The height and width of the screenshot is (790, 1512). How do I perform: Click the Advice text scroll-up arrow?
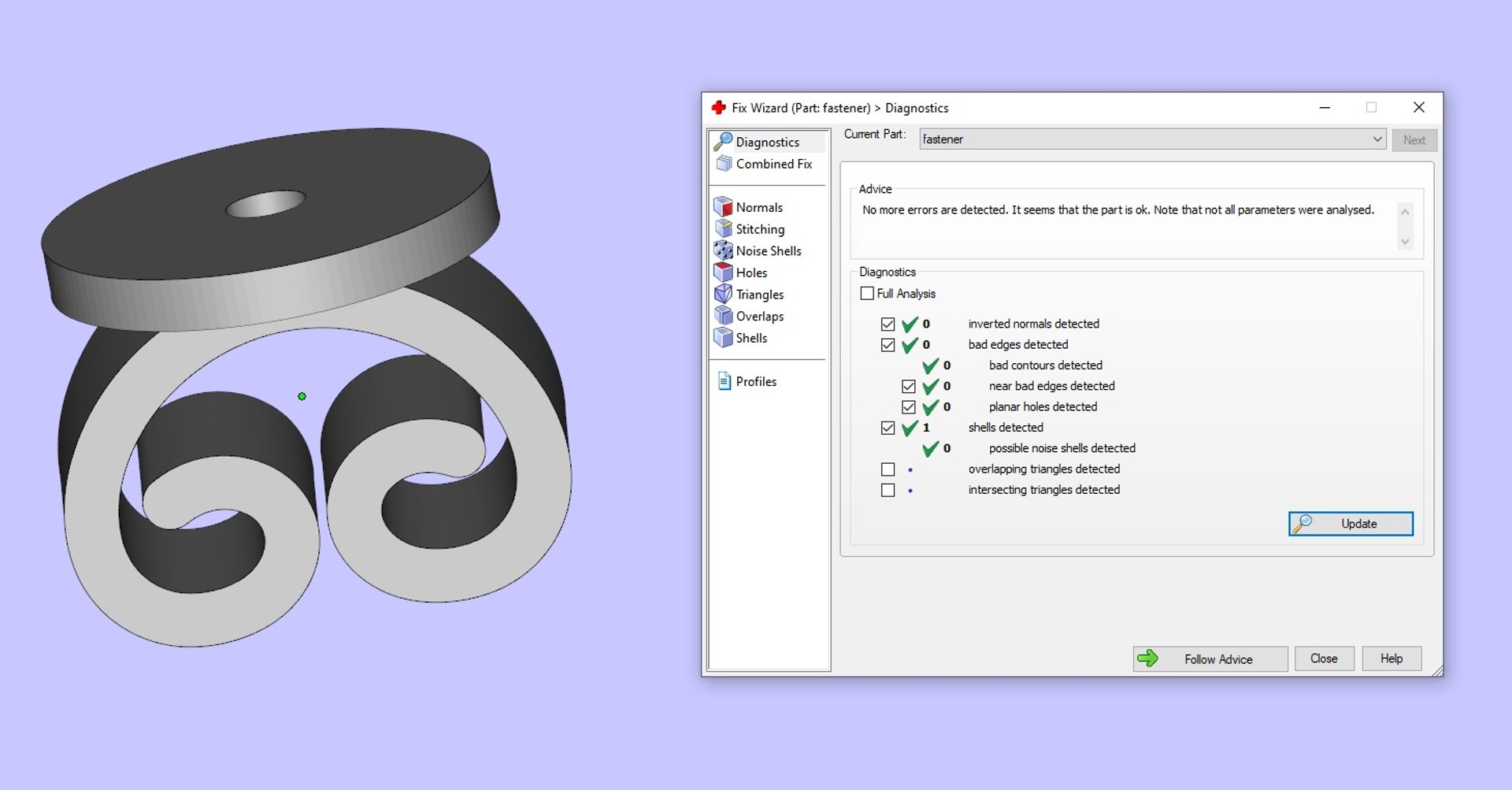coord(1405,212)
